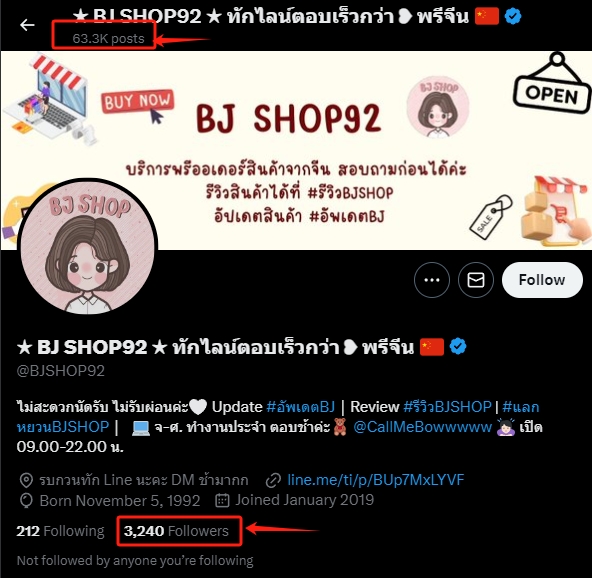Open the #รีวิวBJSHOP hashtag link
The height and width of the screenshot is (578, 592).
click(447, 407)
